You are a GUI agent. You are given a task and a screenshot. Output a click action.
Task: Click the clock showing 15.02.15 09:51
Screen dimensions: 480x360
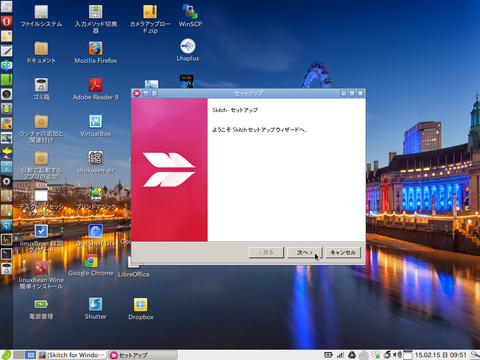(441, 355)
